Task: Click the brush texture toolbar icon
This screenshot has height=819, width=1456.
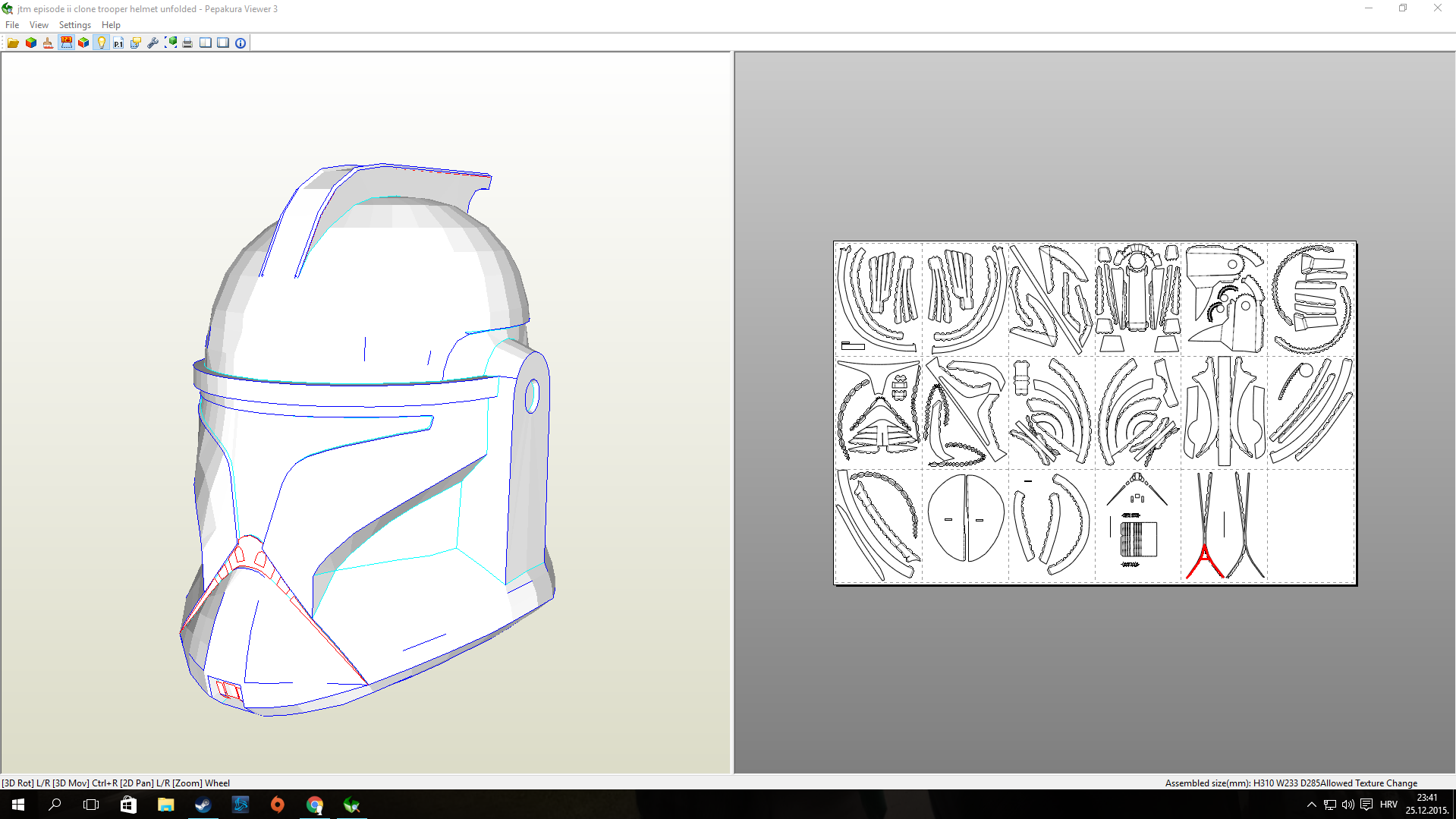Action: (48, 43)
